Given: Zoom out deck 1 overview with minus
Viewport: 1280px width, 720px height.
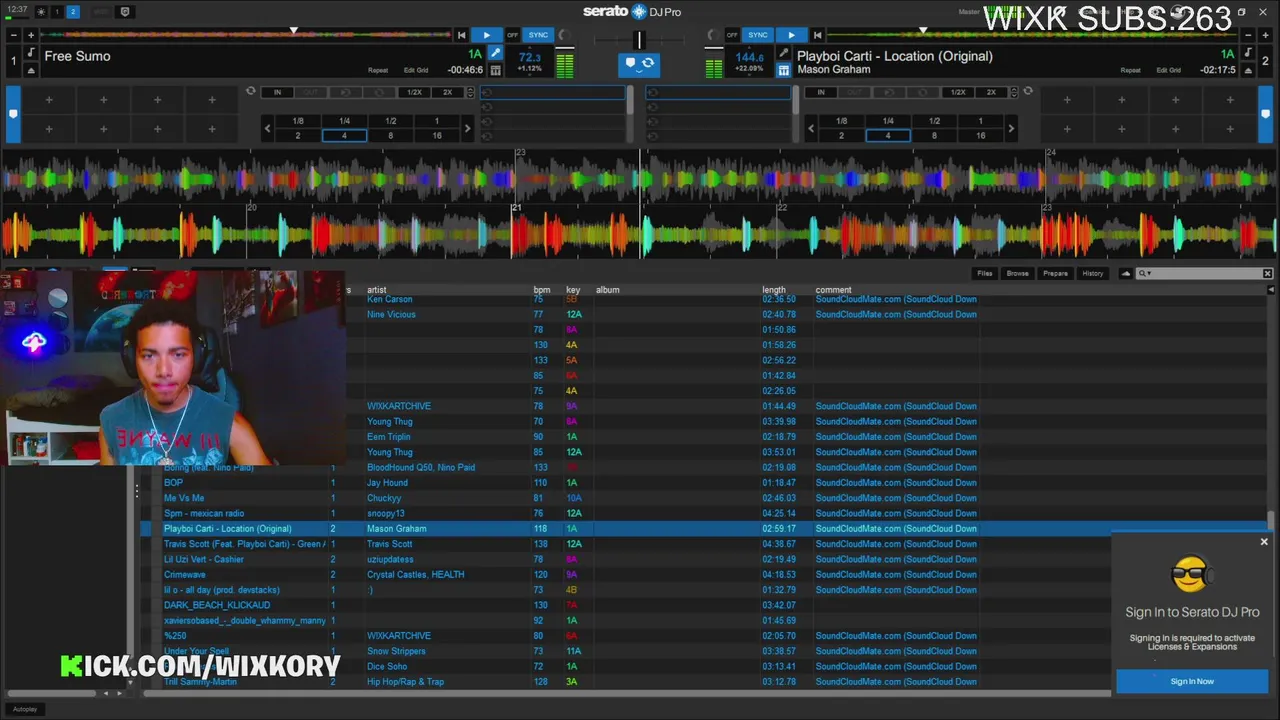Looking at the screenshot, I should (13, 35).
